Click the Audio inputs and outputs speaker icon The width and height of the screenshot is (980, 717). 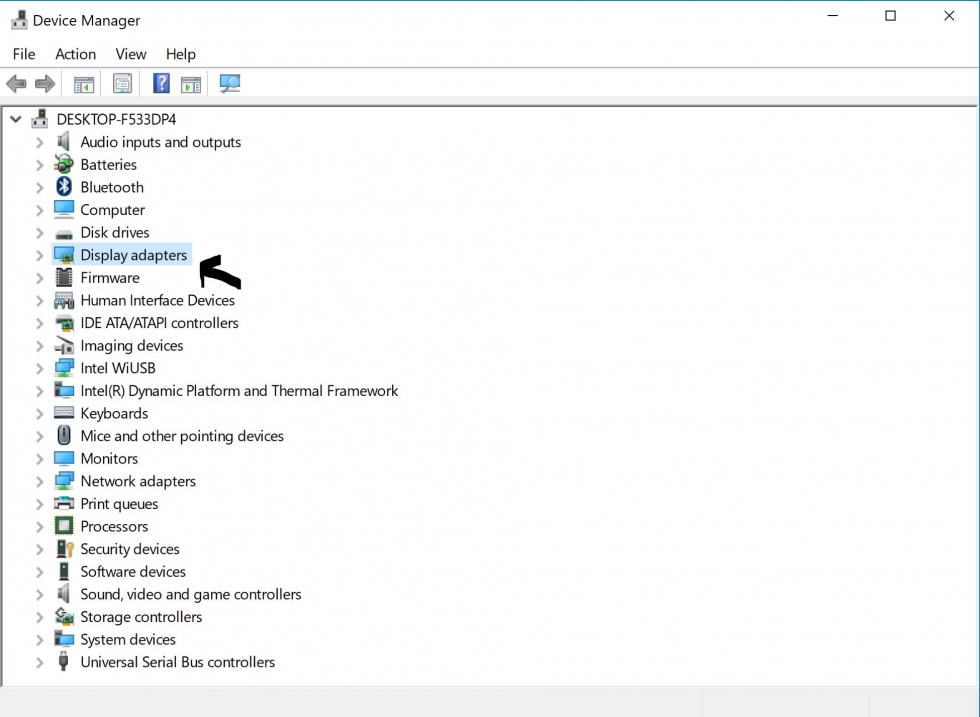64,142
